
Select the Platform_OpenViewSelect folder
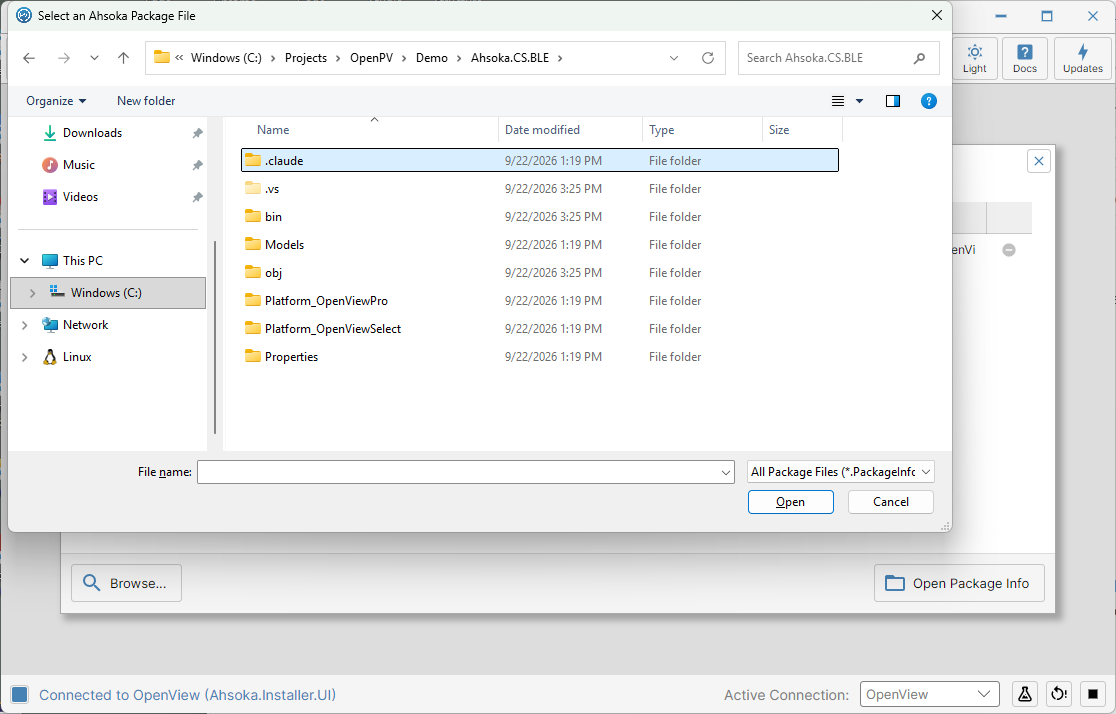[x=539, y=329]
